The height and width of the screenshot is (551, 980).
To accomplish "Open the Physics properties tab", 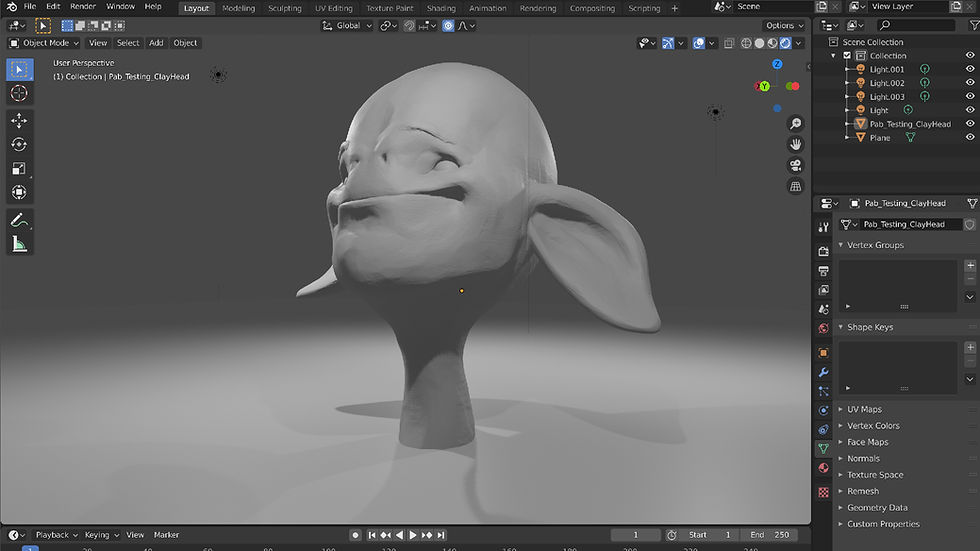I will [x=824, y=410].
